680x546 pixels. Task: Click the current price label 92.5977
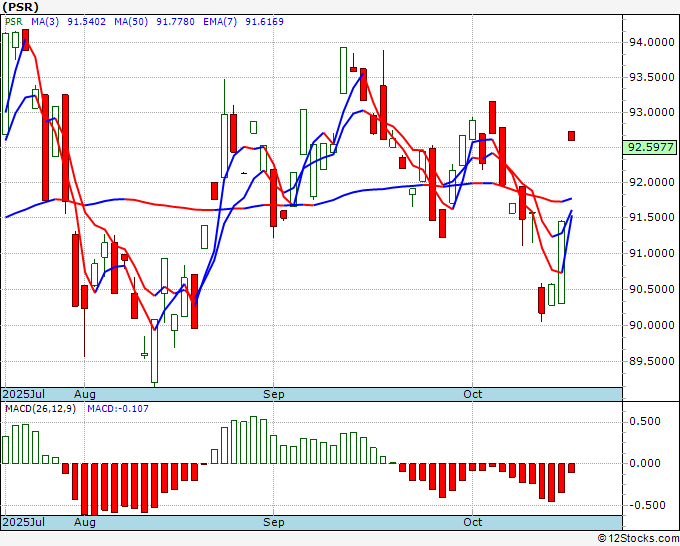(x=650, y=147)
